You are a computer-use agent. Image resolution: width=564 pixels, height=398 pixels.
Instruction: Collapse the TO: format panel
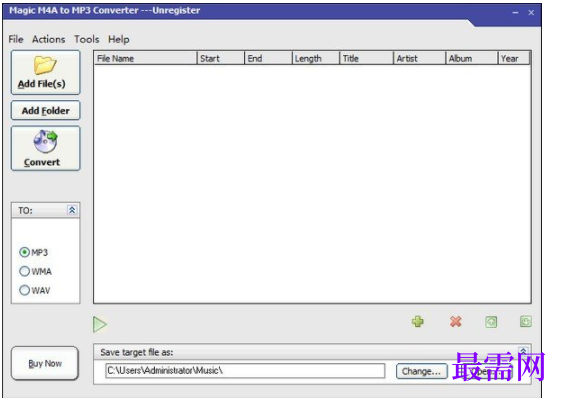[72, 210]
